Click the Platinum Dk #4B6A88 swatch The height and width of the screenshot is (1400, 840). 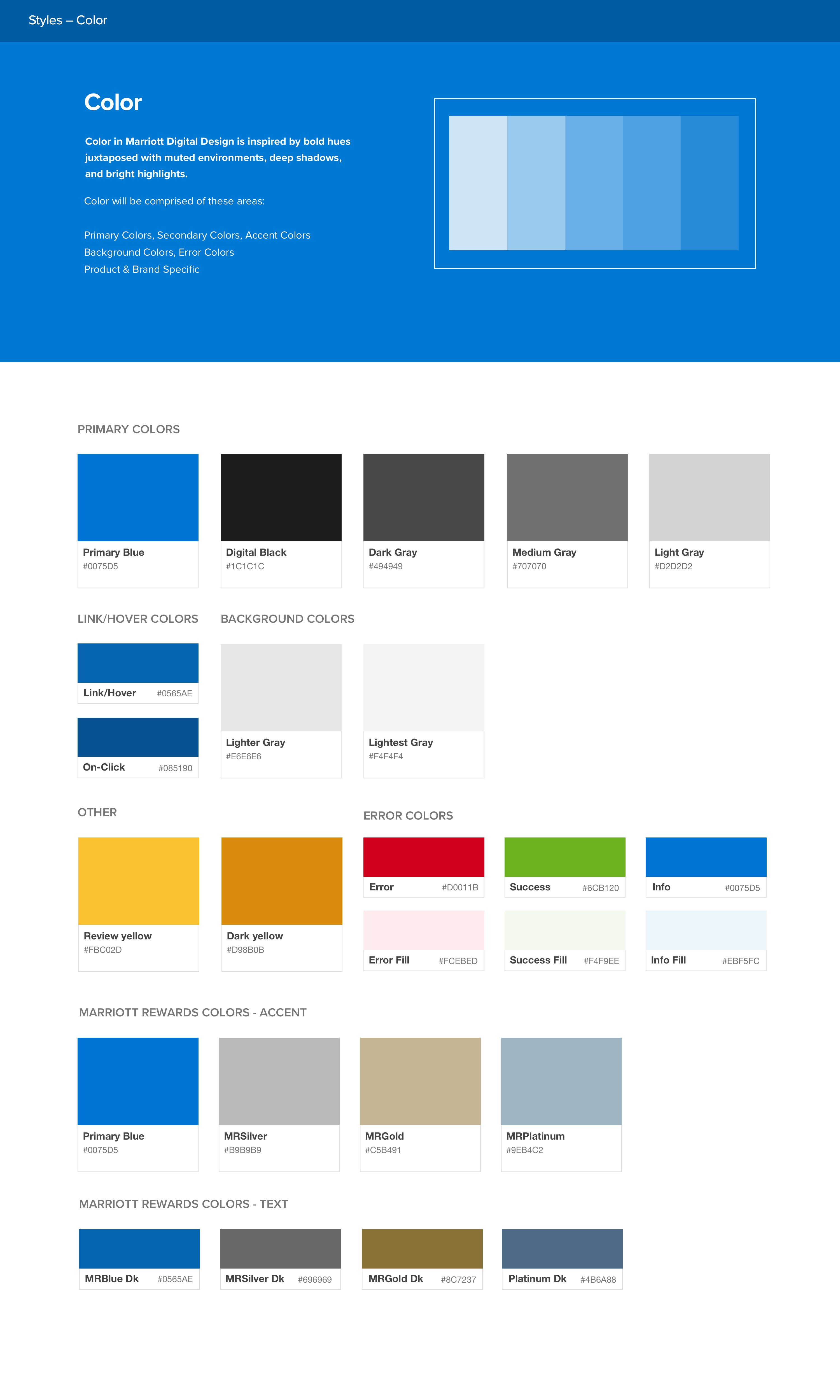[561, 1248]
